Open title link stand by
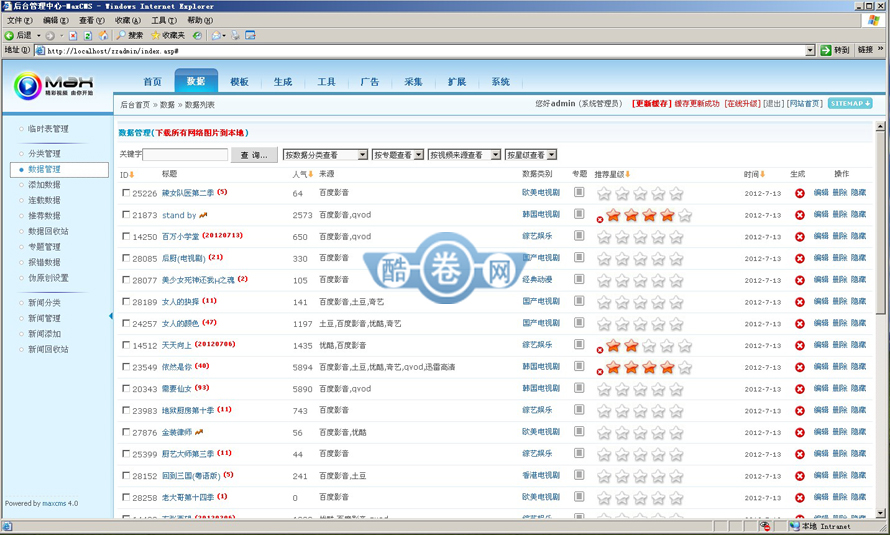 coord(179,215)
